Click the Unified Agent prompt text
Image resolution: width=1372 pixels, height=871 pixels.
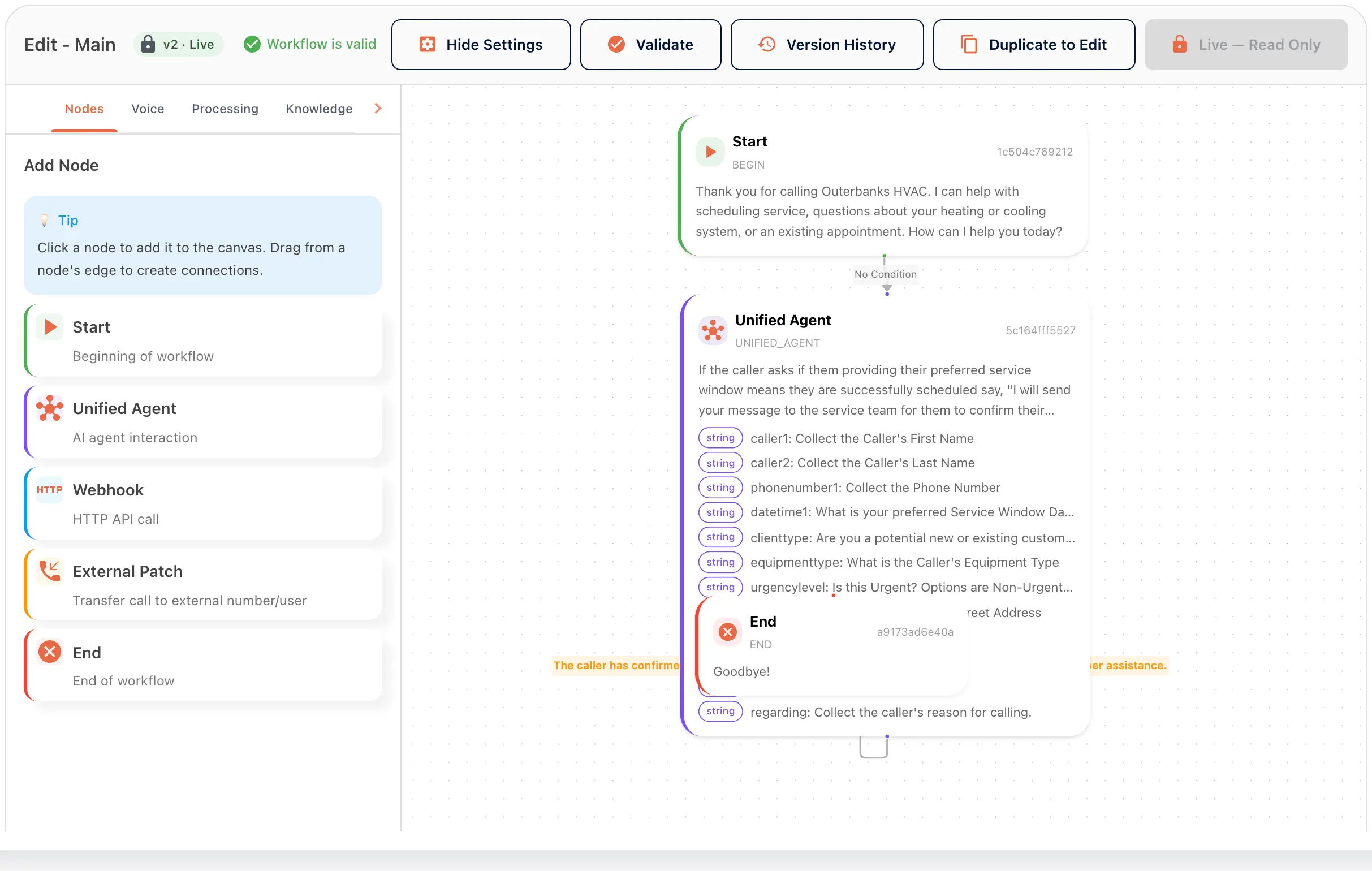point(885,390)
